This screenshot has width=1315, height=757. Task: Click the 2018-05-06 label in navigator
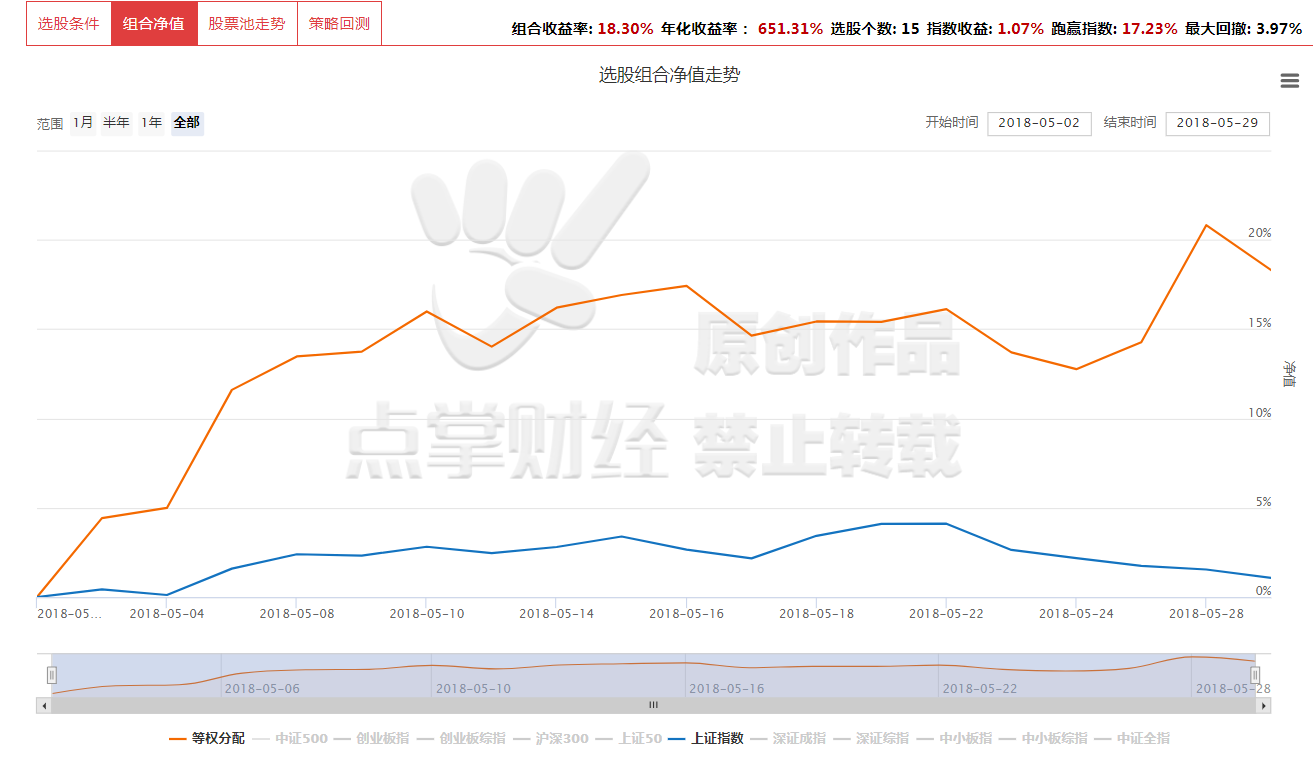coord(262,688)
